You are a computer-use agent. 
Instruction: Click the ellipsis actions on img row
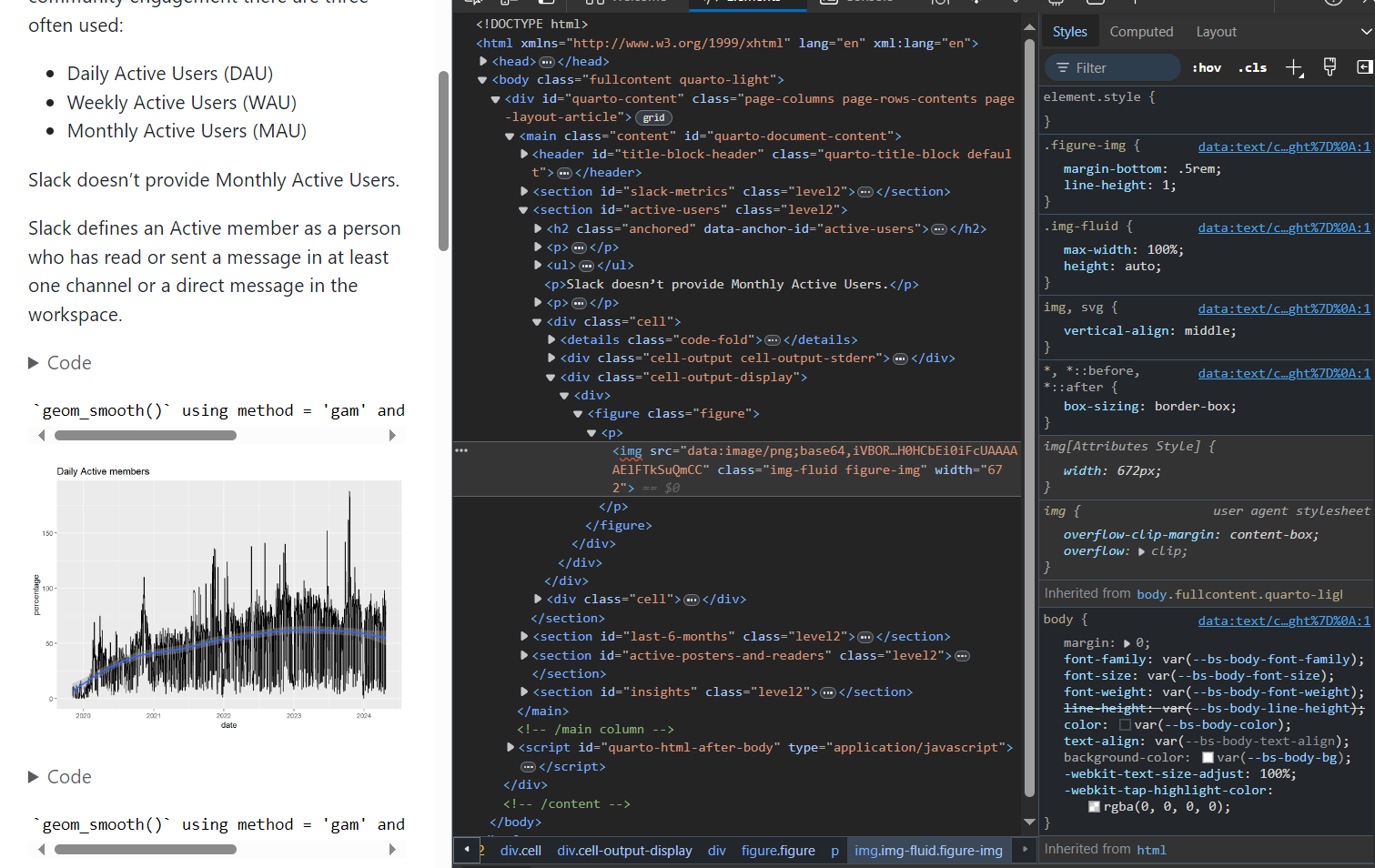coord(461,450)
